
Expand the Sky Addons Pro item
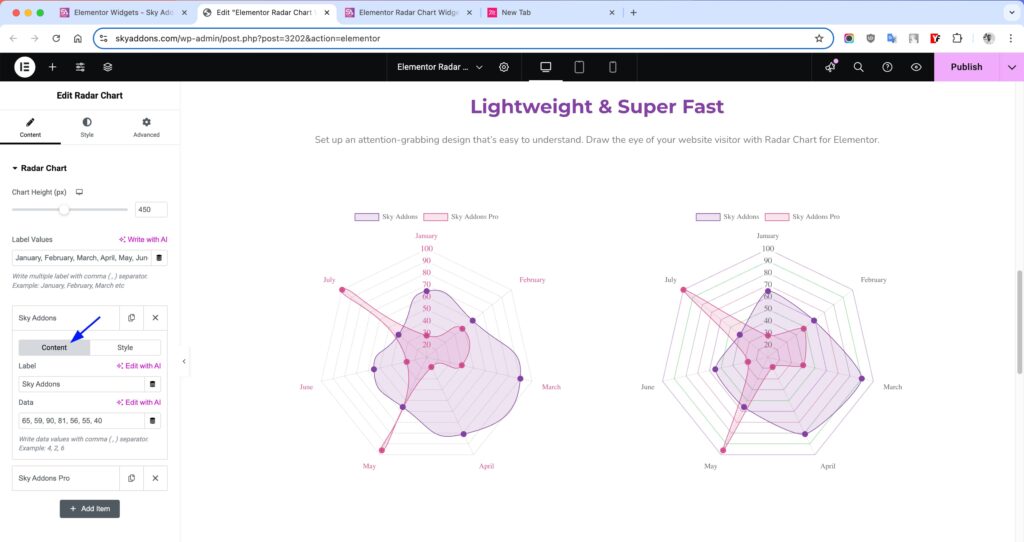[65, 478]
